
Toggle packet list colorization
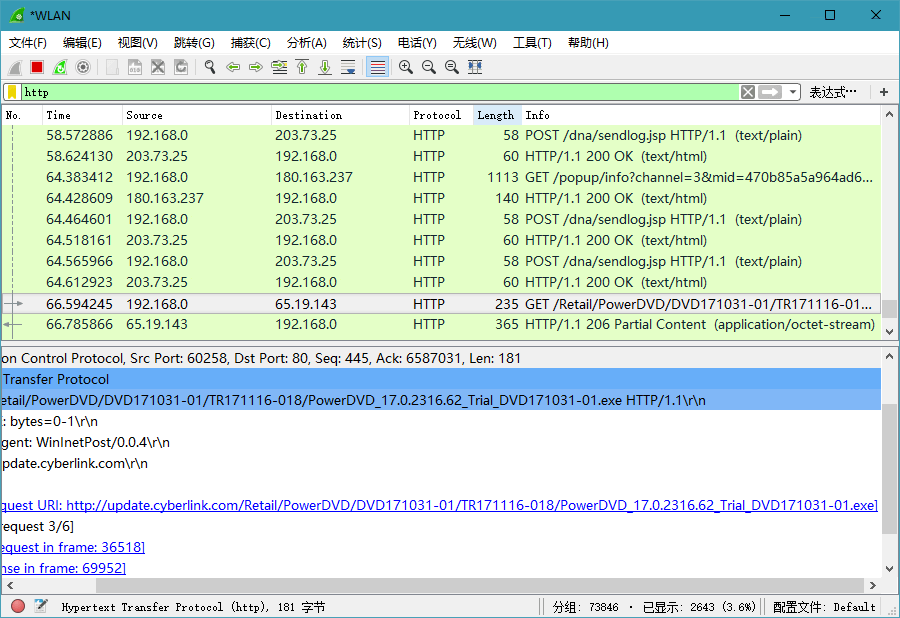coord(377,67)
